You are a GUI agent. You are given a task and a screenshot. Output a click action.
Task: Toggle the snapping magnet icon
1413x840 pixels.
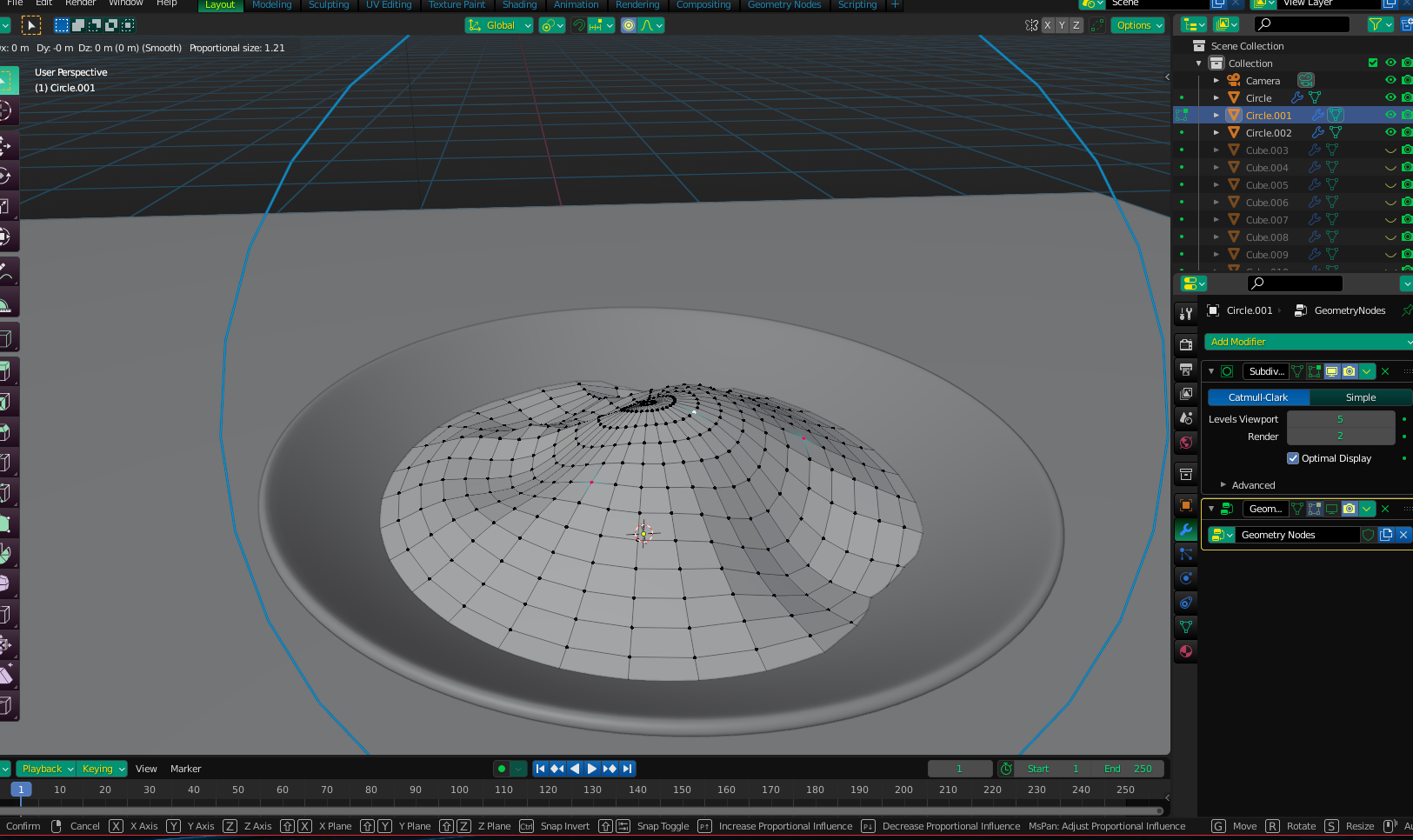[x=579, y=25]
